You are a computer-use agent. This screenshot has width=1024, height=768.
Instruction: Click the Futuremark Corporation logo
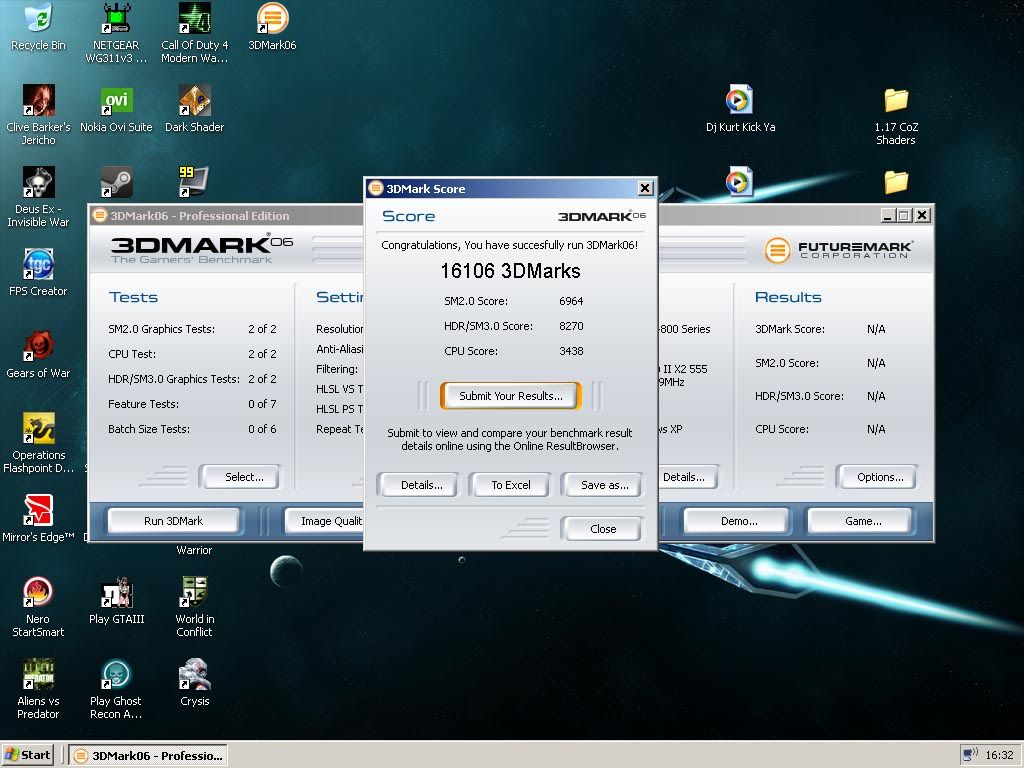click(838, 249)
